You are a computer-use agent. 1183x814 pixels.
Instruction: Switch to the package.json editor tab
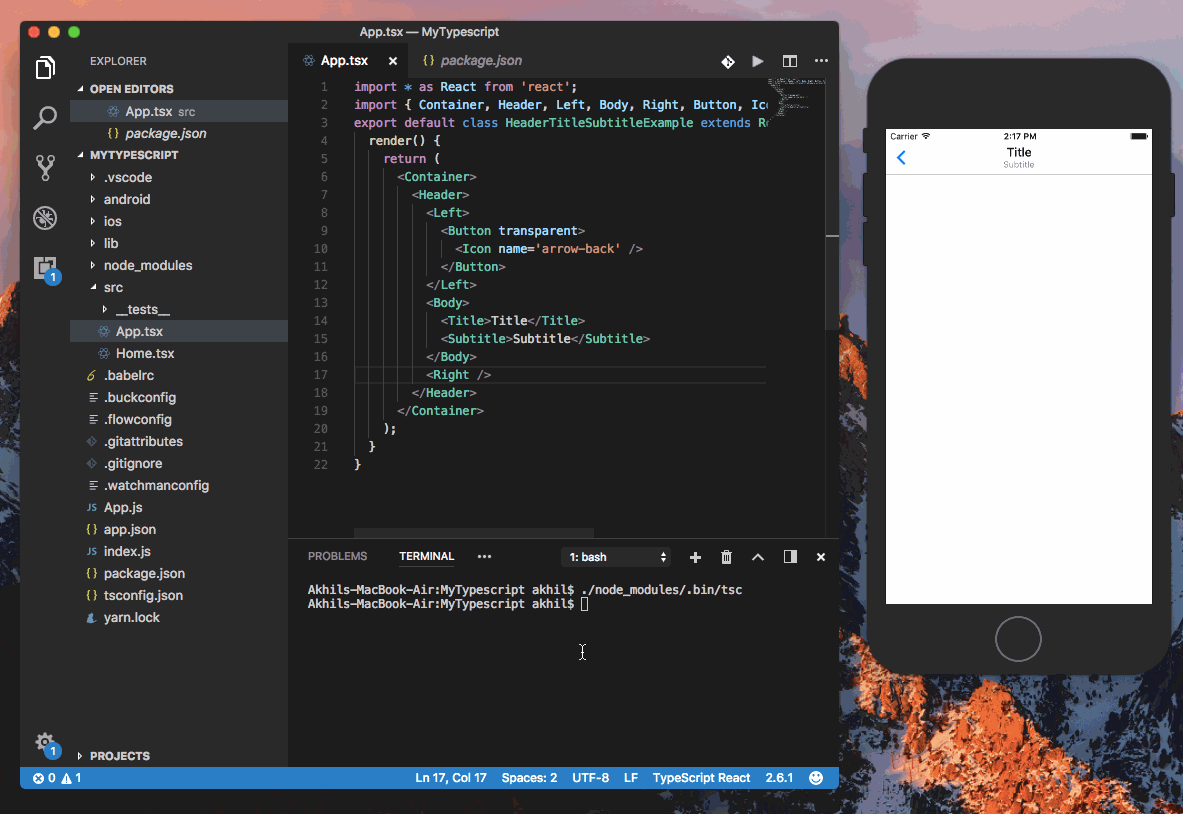tap(472, 60)
